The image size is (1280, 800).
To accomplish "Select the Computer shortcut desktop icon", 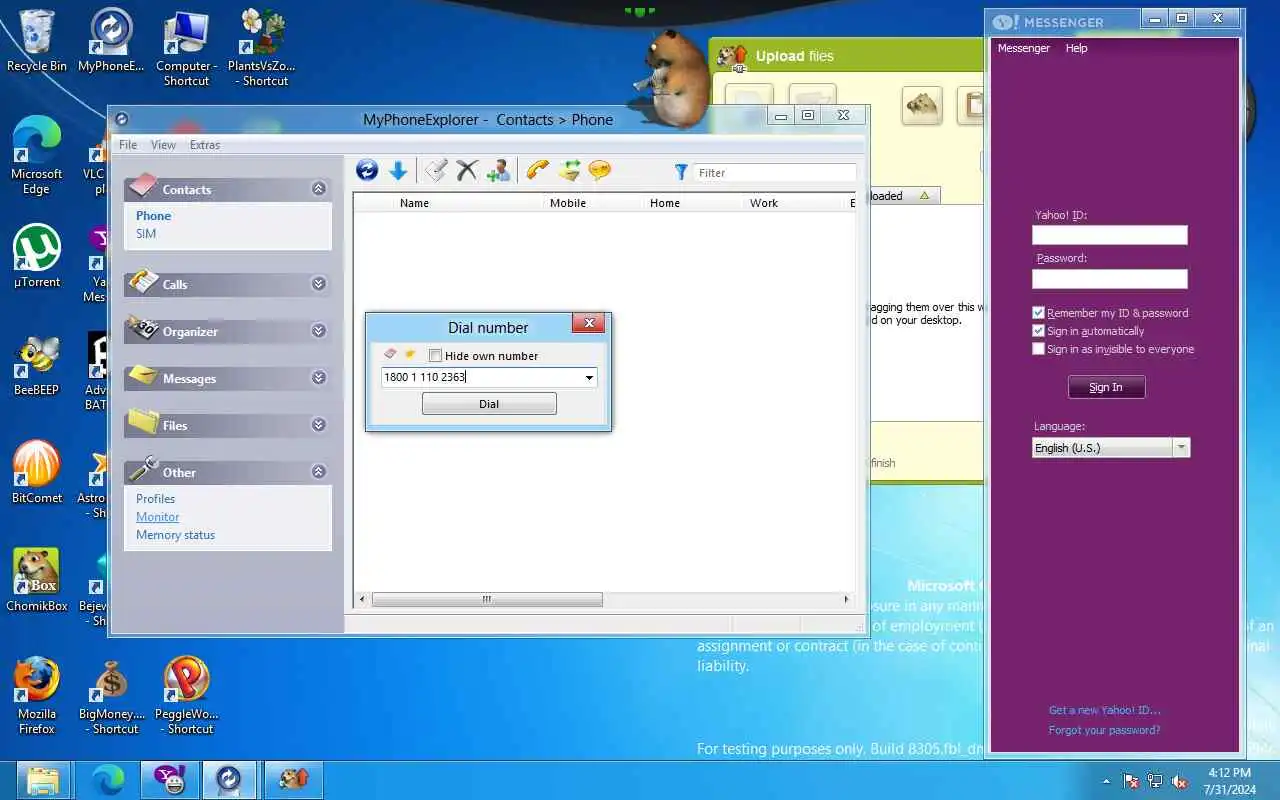I will point(187,48).
